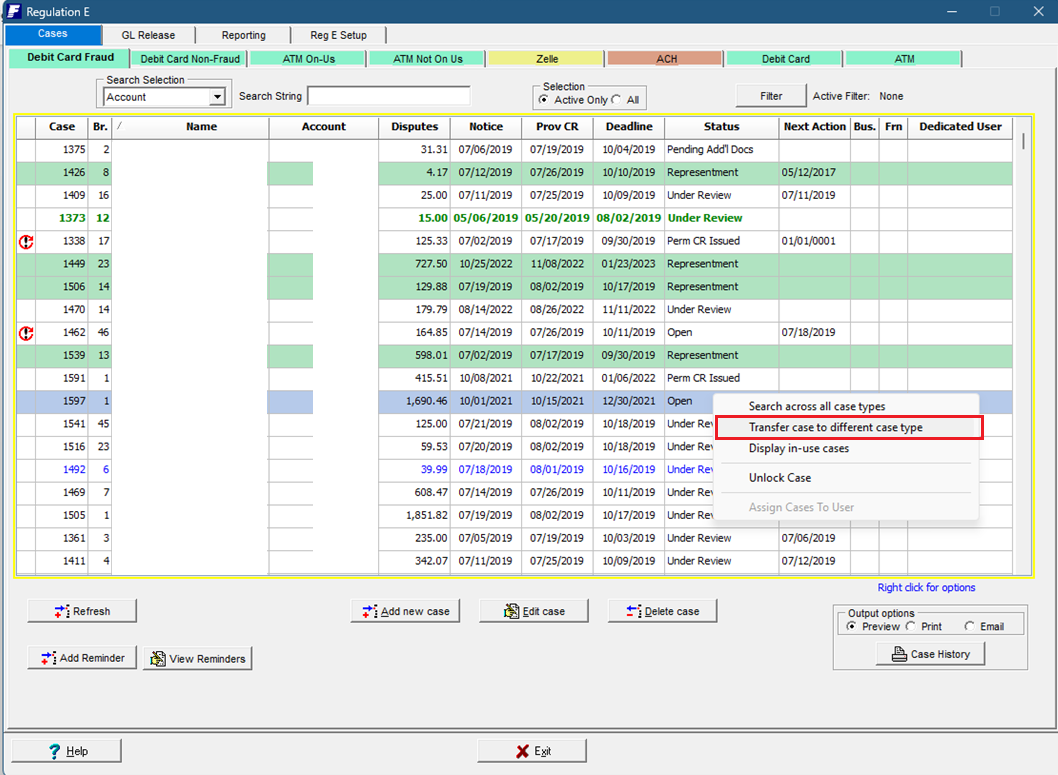Click the alert icon beside case 1338
Viewport: 1058px width, 775px height.
pyautogui.click(x=26, y=241)
